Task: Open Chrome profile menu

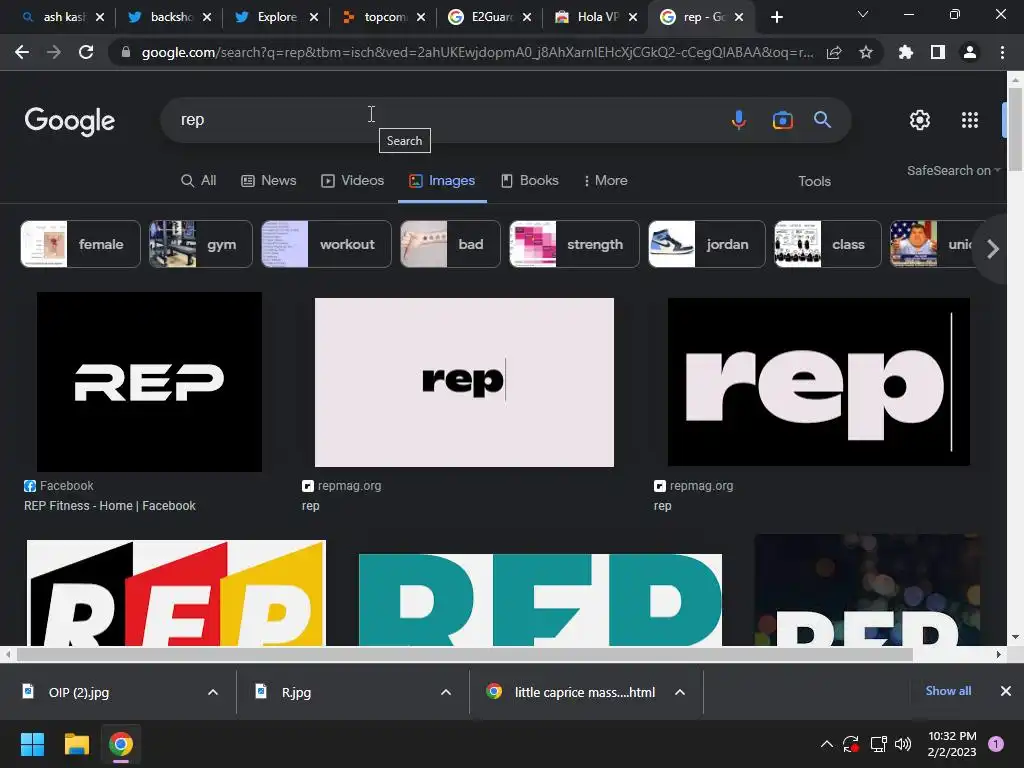Action: 970,52
